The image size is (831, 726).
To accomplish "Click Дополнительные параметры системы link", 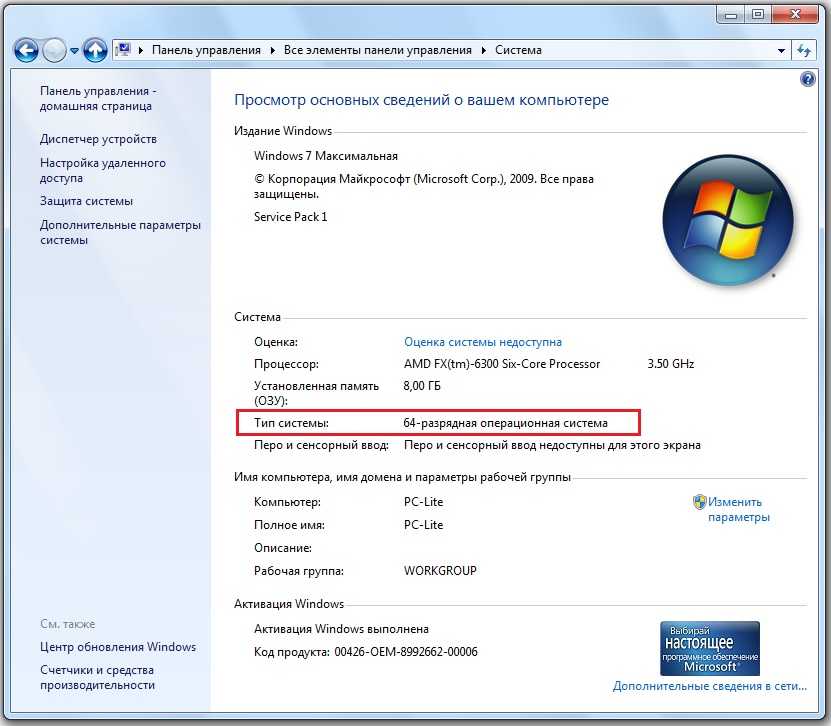I will tap(120, 232).
